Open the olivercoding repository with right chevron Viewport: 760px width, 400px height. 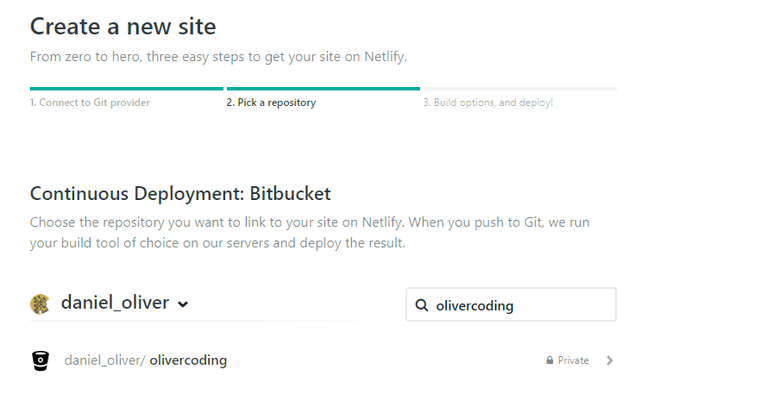tap(610, 360)
